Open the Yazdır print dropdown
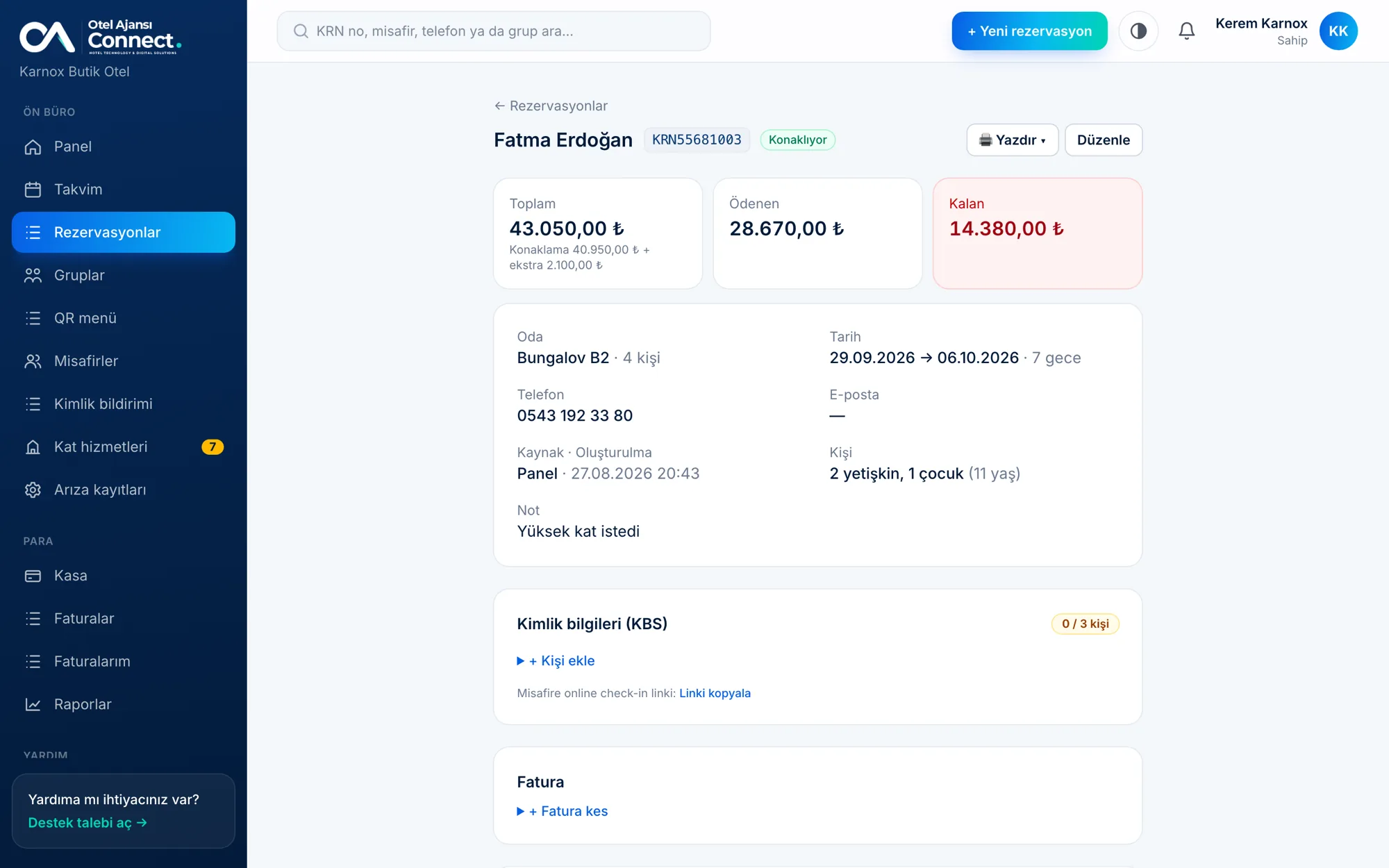Screen dimensions: 1389x868 [x=1012, y=140]
